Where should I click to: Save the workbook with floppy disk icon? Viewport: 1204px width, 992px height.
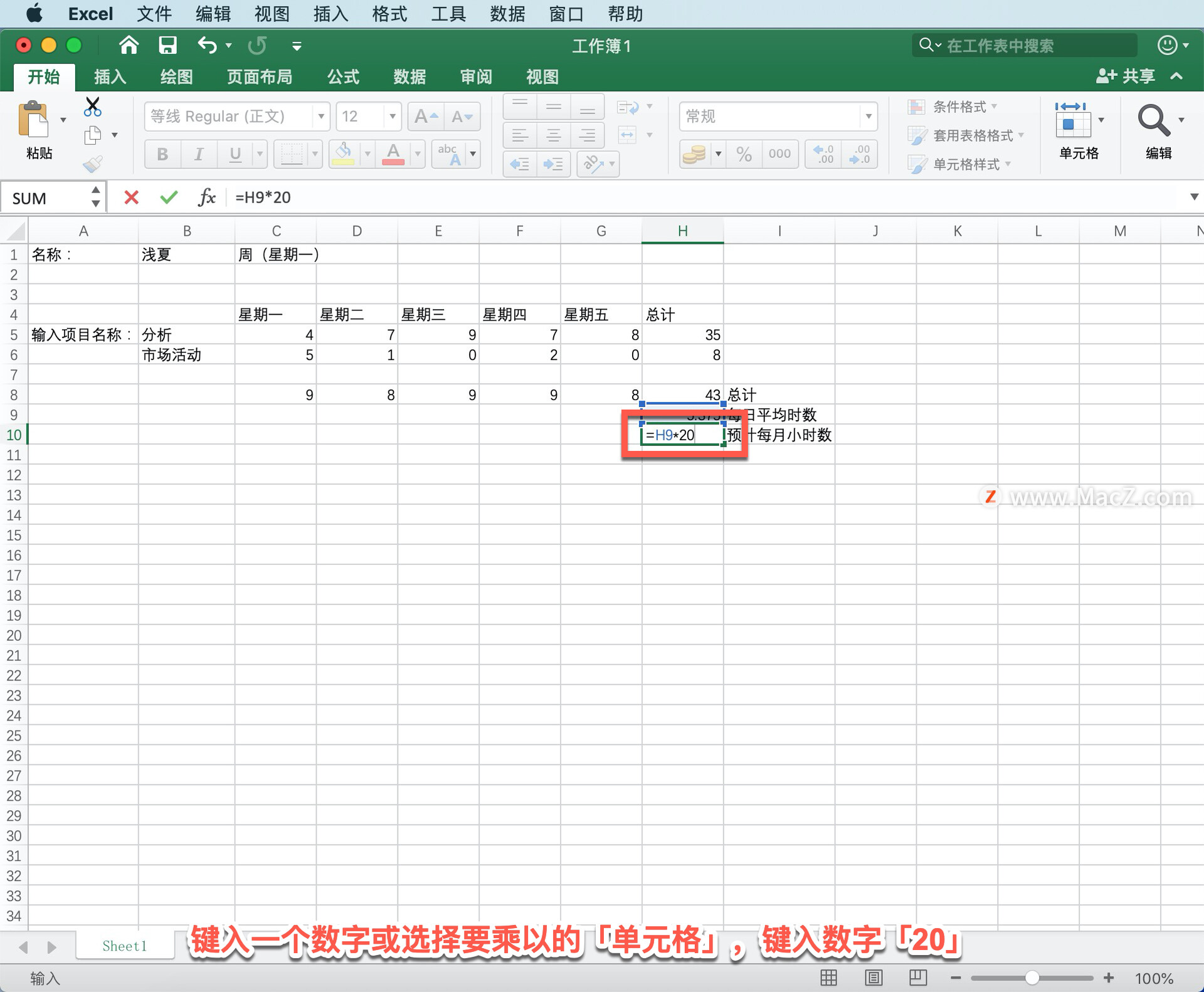click(x=167, y=45)
